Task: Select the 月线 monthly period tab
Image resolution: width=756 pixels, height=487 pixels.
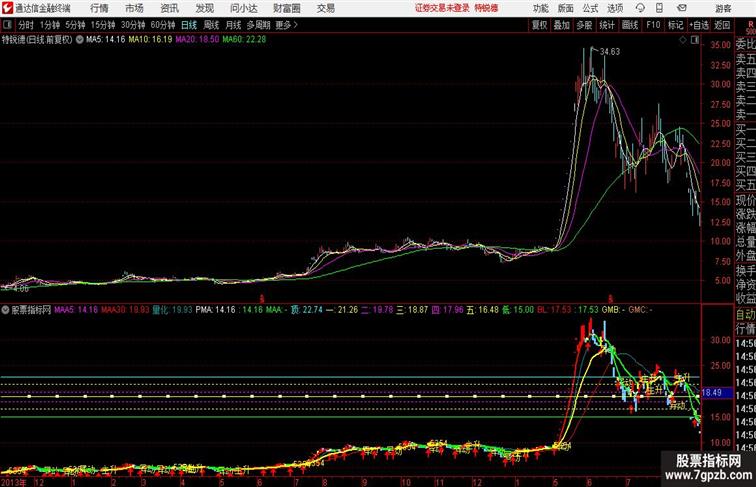Action: coord(233,25)
